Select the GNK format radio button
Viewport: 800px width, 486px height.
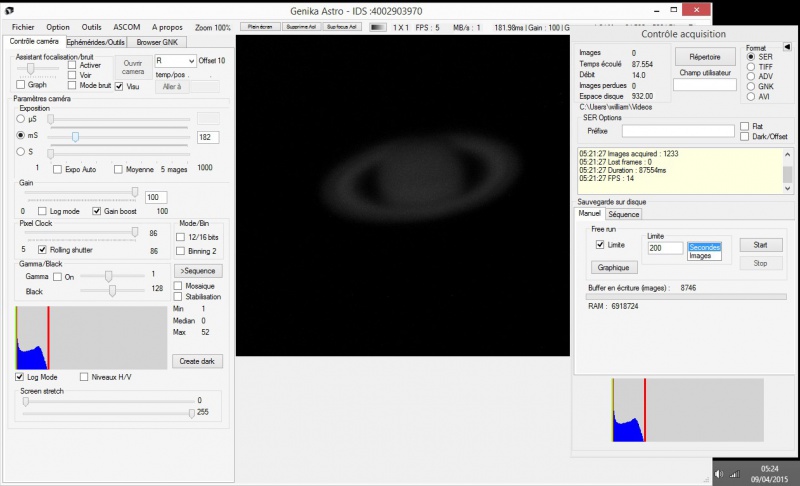pos(751,86)
